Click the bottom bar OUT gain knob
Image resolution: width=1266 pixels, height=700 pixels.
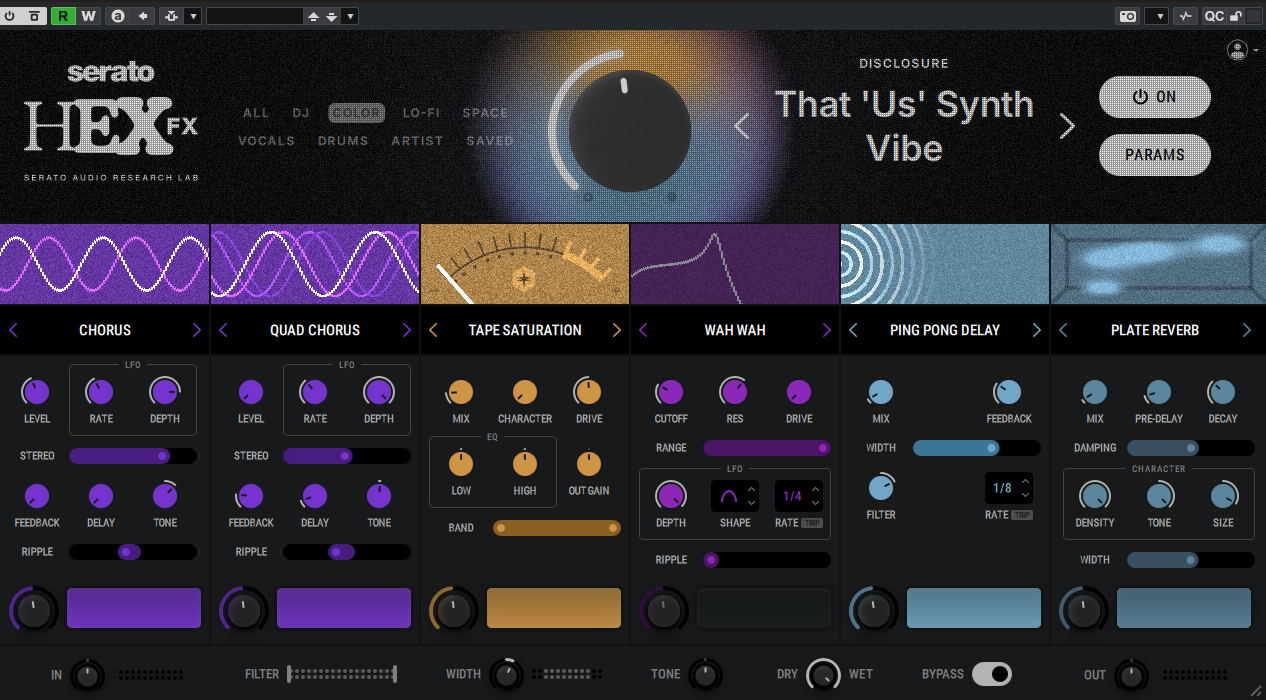point(1132,675)
